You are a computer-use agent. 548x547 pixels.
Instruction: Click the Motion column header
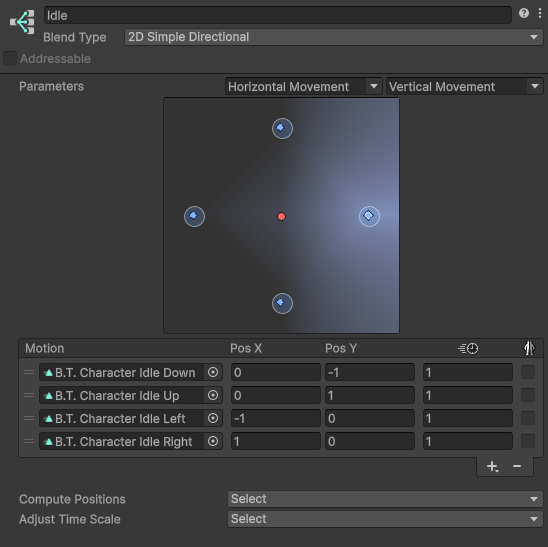(x=45, y=348)
